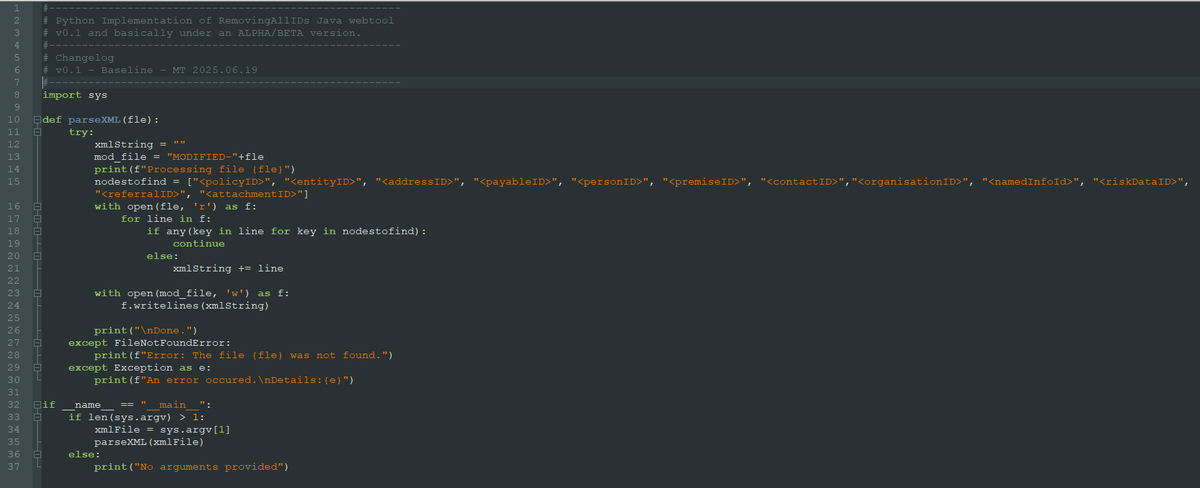Collapse the try block fold marker
Viewport: 1200px width, 488px height.
37,132
